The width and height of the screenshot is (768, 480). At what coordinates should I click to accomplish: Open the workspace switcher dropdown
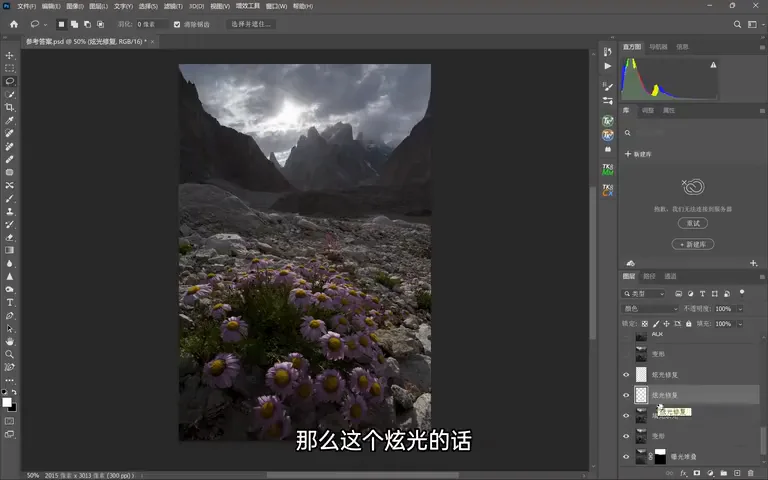pos(754,24)
